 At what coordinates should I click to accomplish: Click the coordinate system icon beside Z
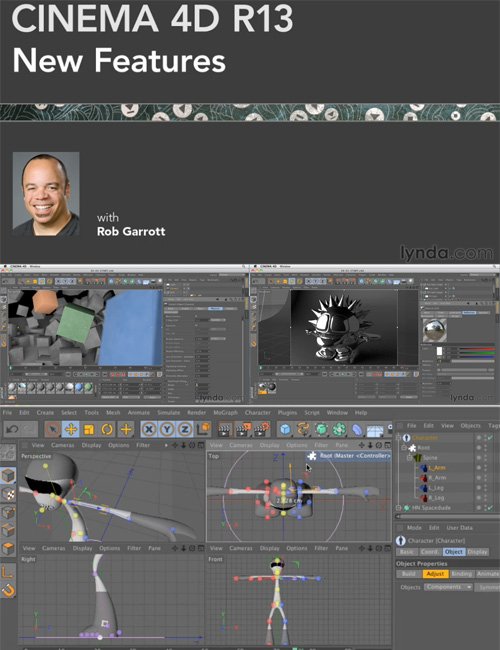[203, 429]
